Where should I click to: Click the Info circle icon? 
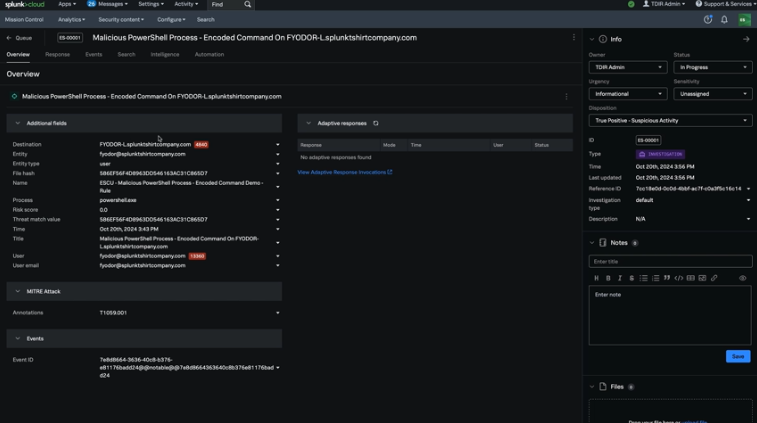603,39
